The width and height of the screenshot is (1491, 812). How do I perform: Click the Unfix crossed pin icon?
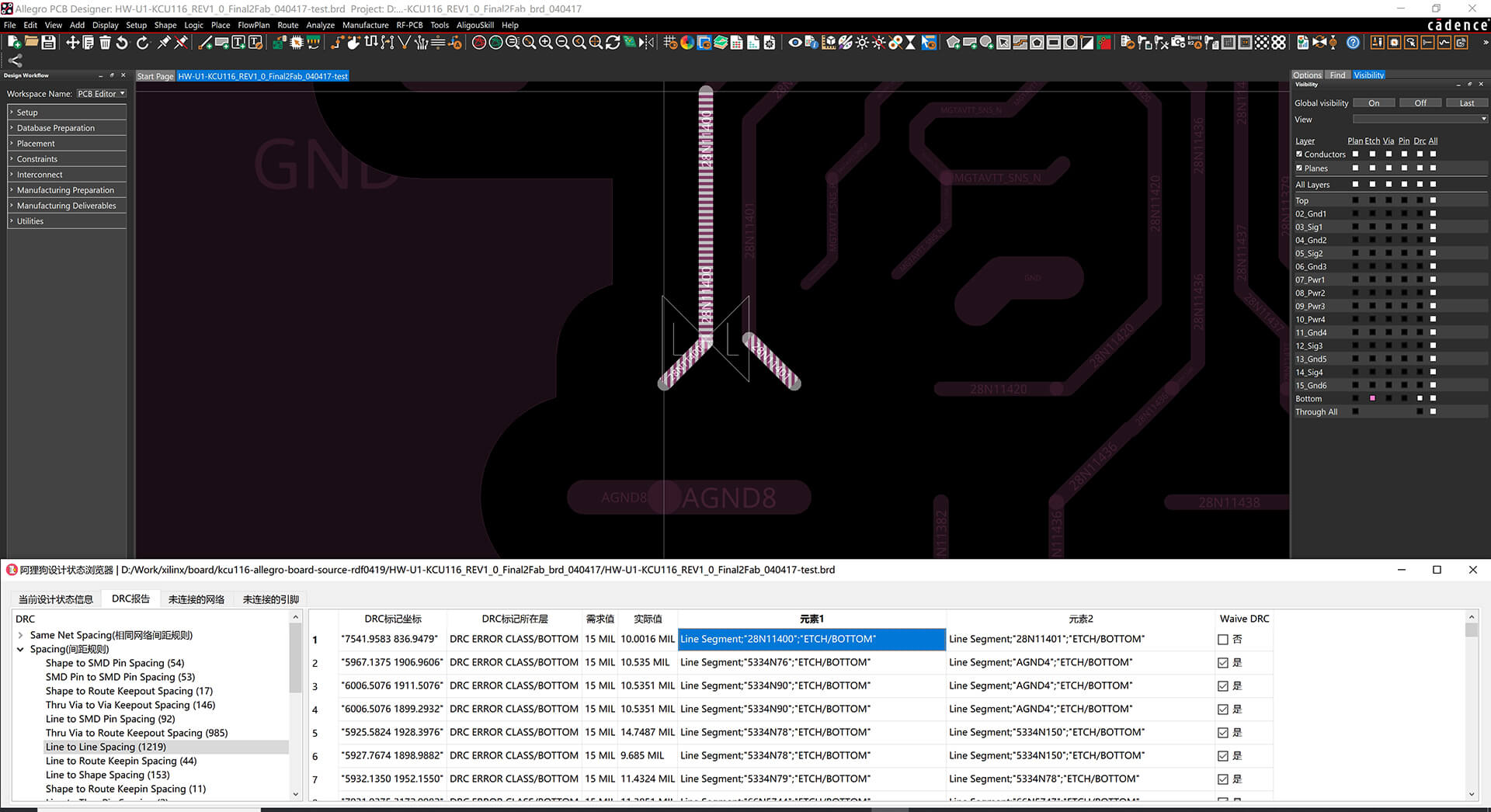[181, 42]
